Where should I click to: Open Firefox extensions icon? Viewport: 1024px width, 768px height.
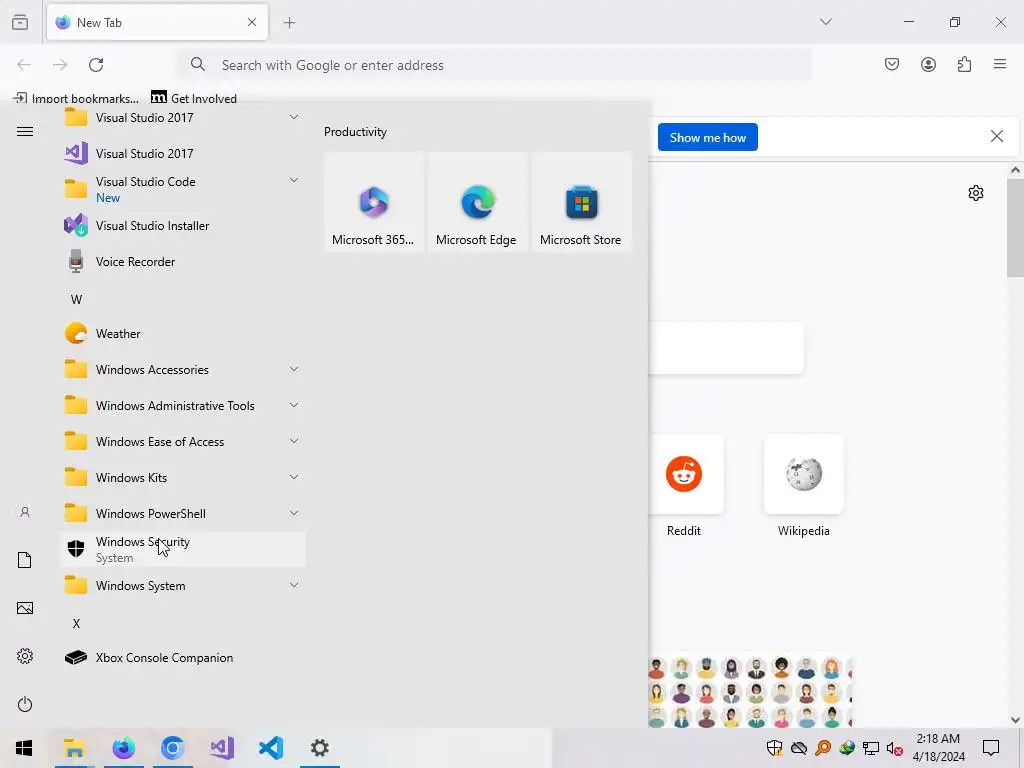click(964, 64)
